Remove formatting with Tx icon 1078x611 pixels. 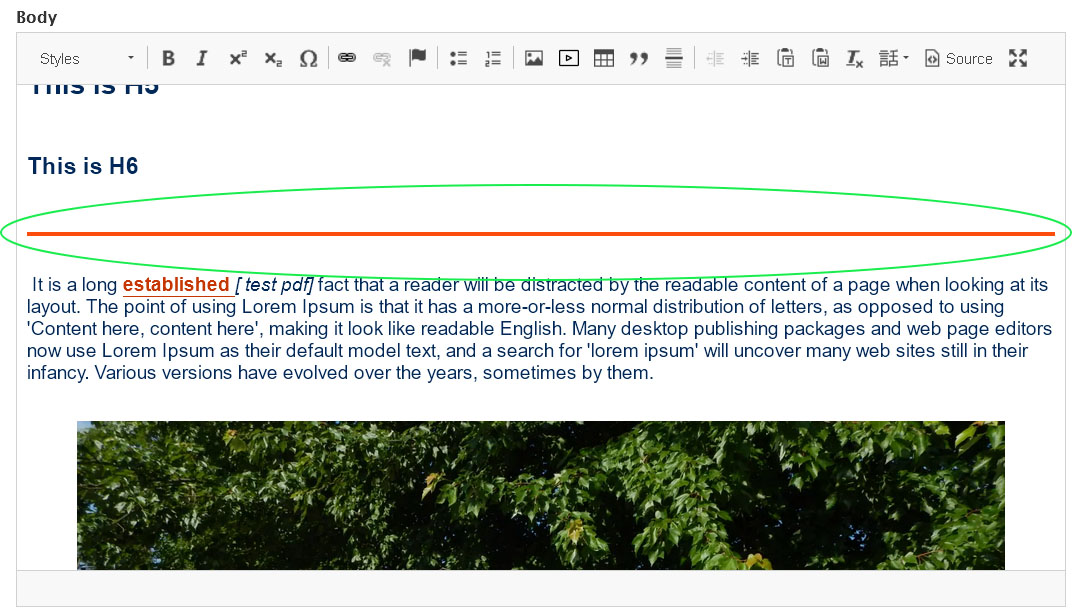coord(855,58)
